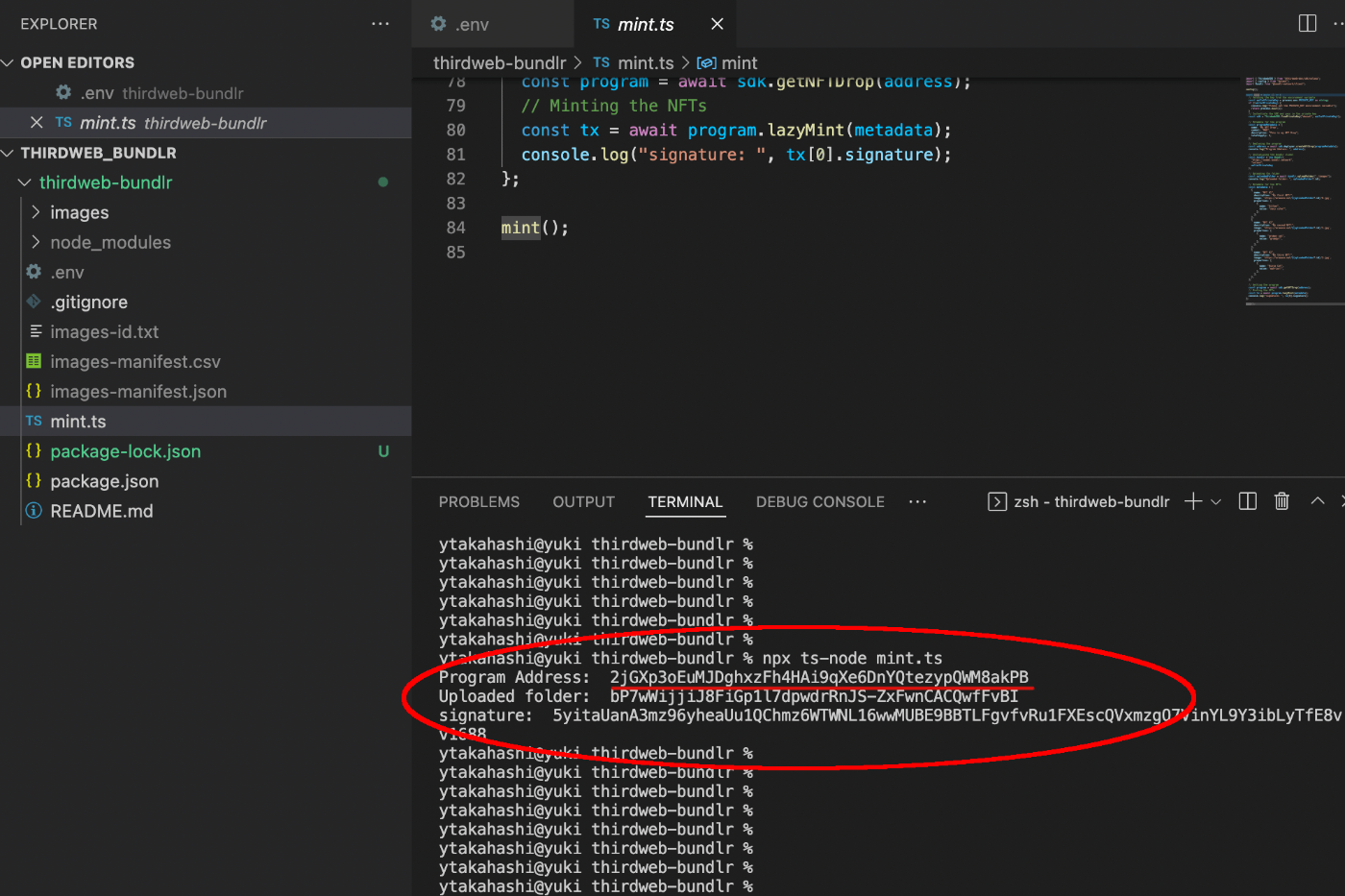Click the spreadsheet icon of images-manifest.csv
The image size is (1345, 896).
pyautogui.click(x=34, y=361)
